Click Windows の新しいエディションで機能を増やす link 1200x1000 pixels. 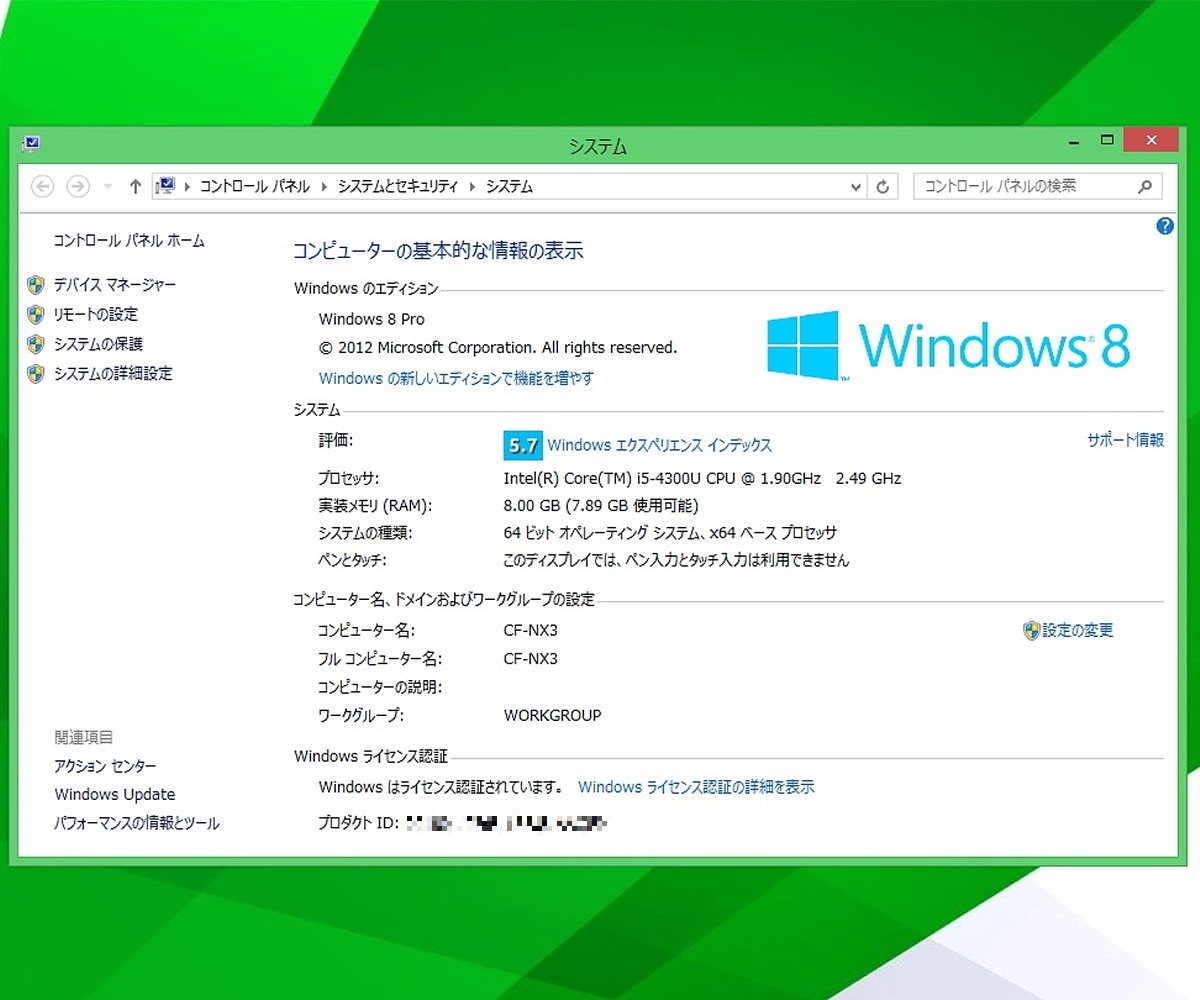[x=456, y=378]
